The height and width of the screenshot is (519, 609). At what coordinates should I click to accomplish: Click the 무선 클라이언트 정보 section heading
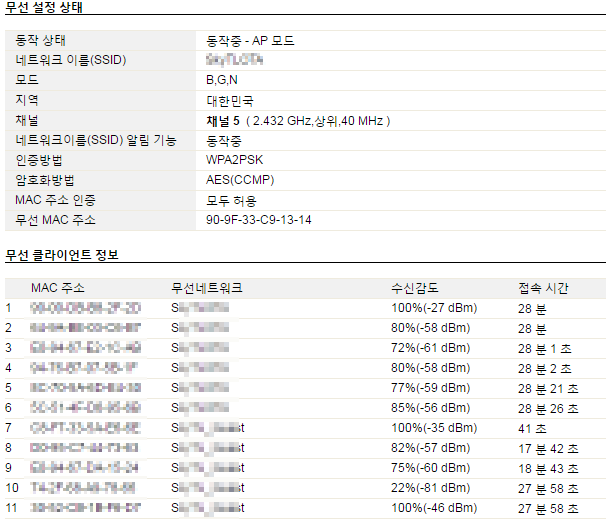[62, 255]
